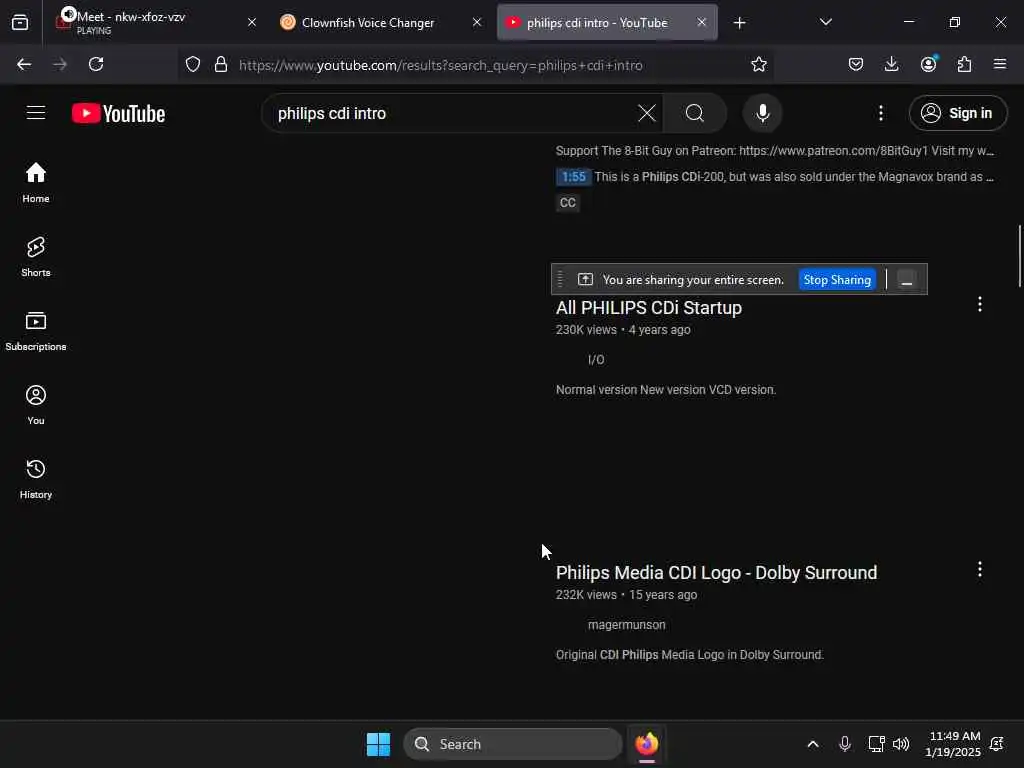Start search with your voice microphone
Viewport: 1024px width, 768px height.
coord(762,114)
